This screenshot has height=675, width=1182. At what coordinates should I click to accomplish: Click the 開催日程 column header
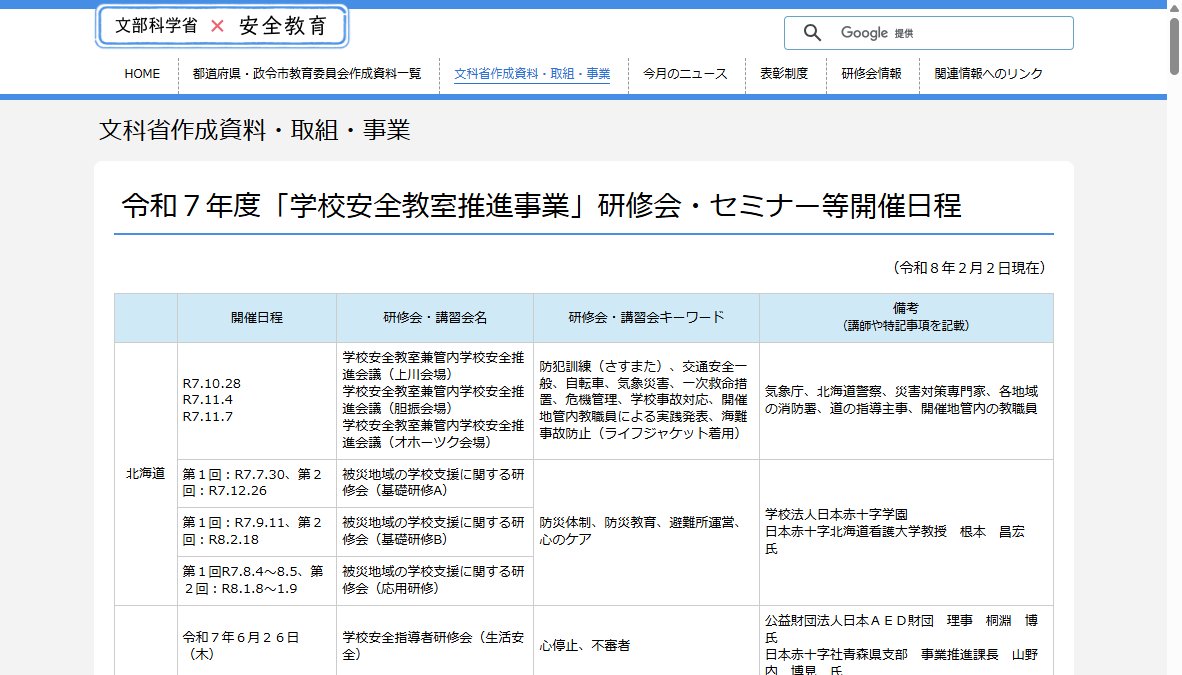pyautogui.click(x=257, y=318)
